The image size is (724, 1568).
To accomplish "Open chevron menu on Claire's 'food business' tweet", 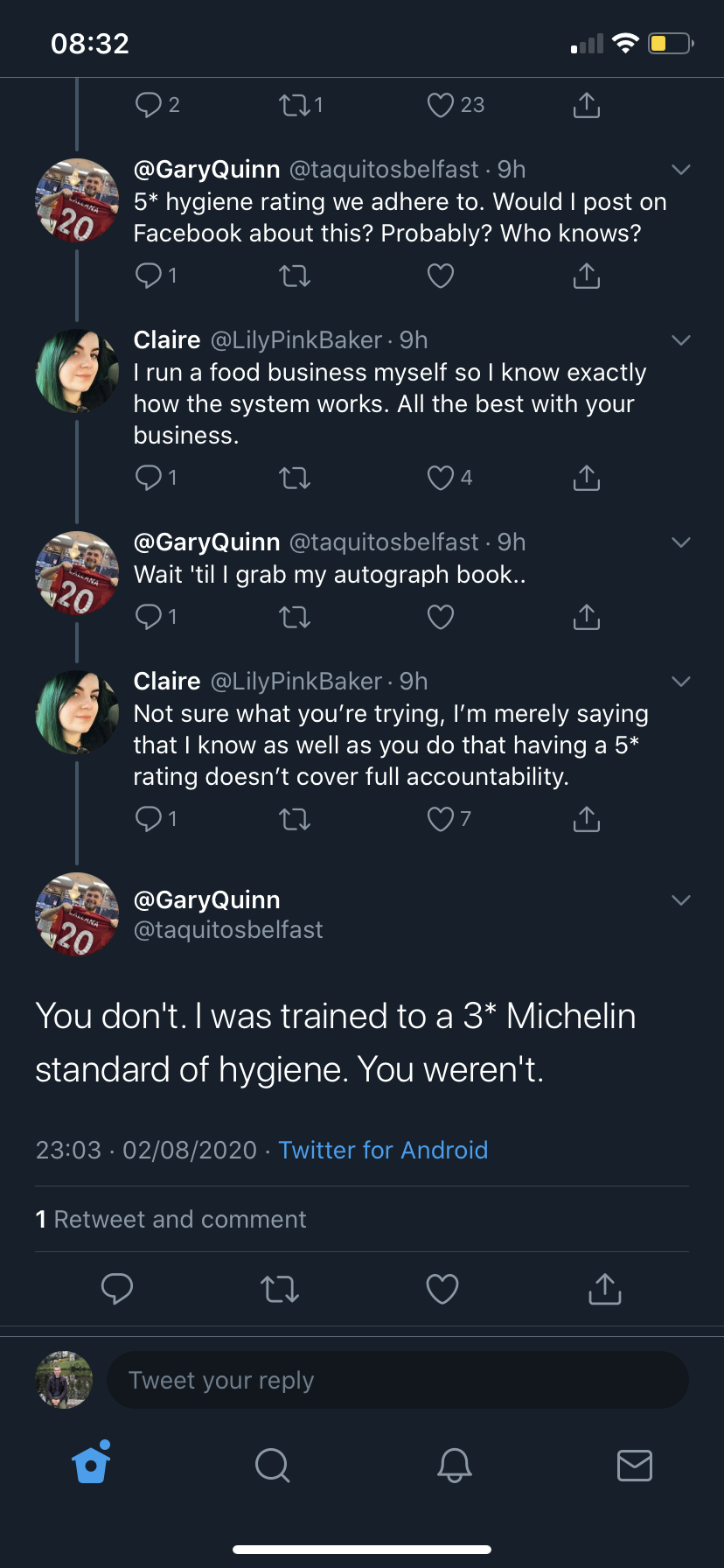I will [681, 340].
